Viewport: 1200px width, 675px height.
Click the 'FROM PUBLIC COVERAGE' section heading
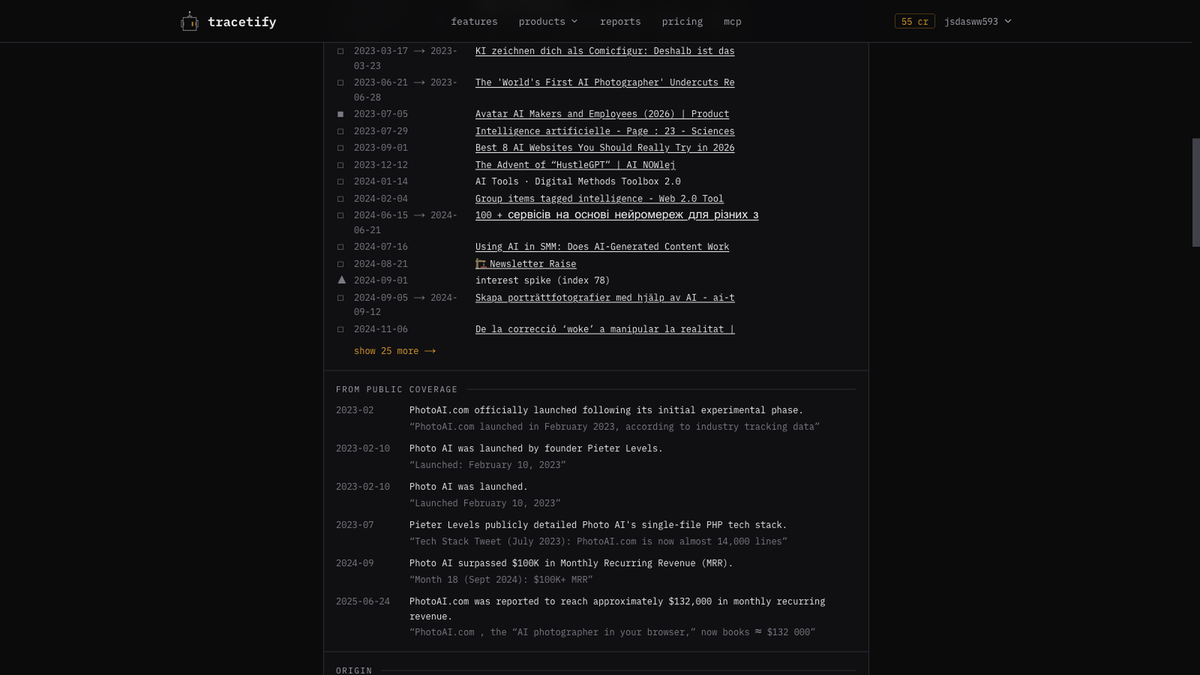pos(396,389)
